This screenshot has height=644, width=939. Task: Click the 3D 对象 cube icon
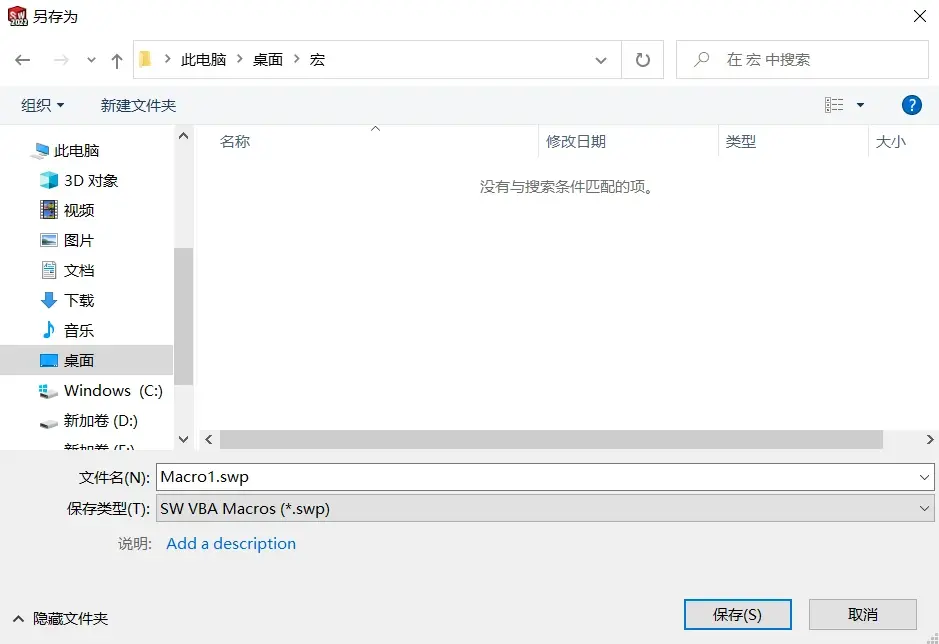tap(49, 180)
